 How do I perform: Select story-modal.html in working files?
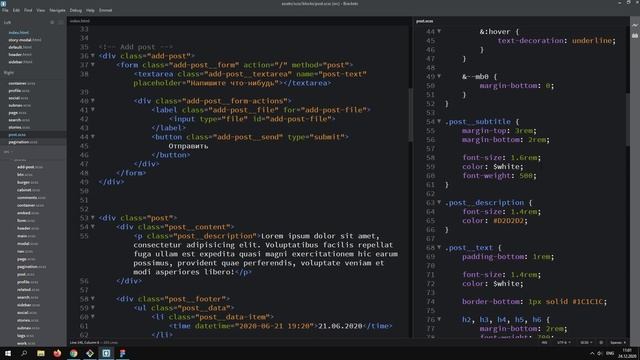[25, 40]
